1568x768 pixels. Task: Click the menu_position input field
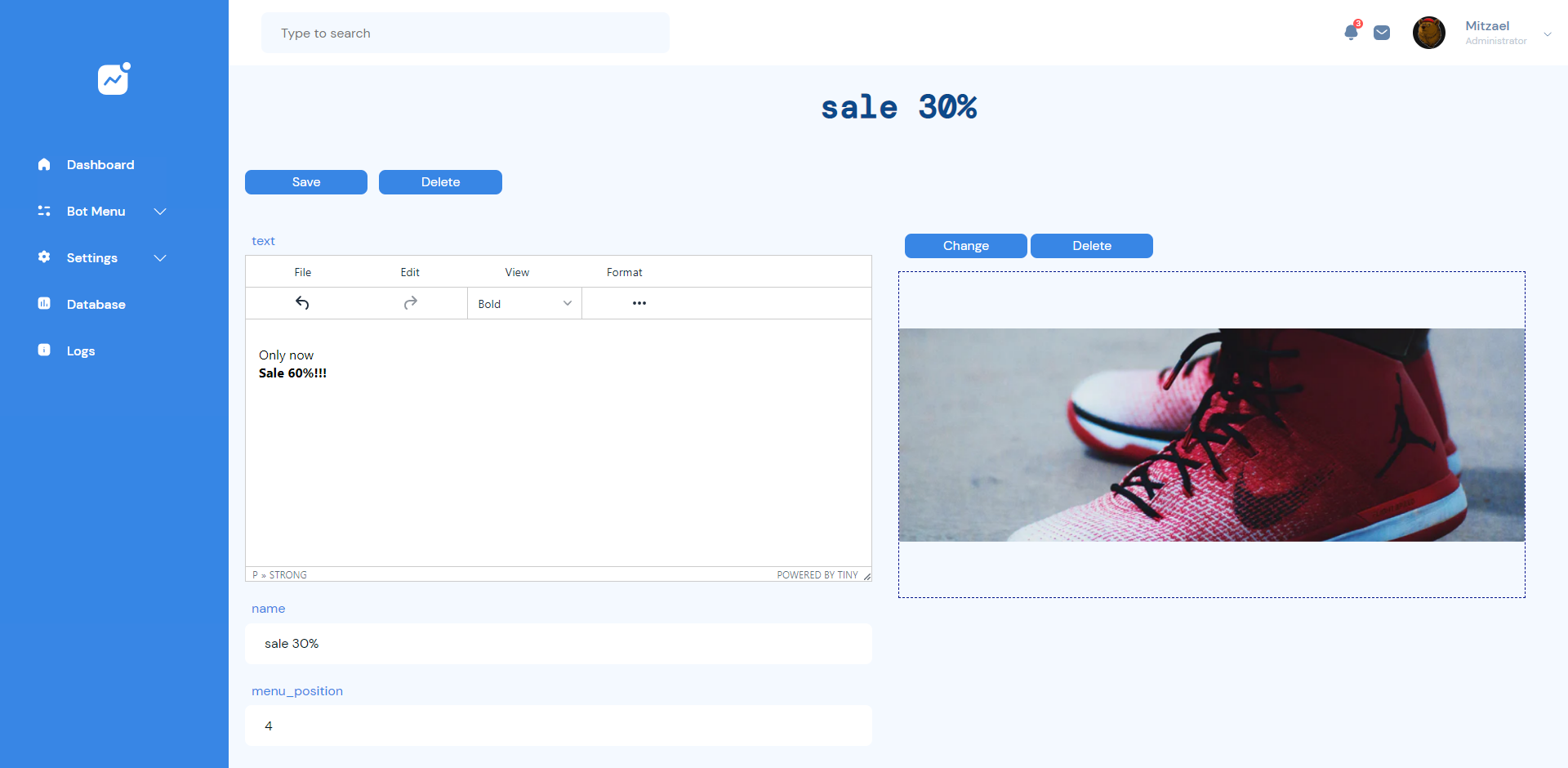(559, 726)
